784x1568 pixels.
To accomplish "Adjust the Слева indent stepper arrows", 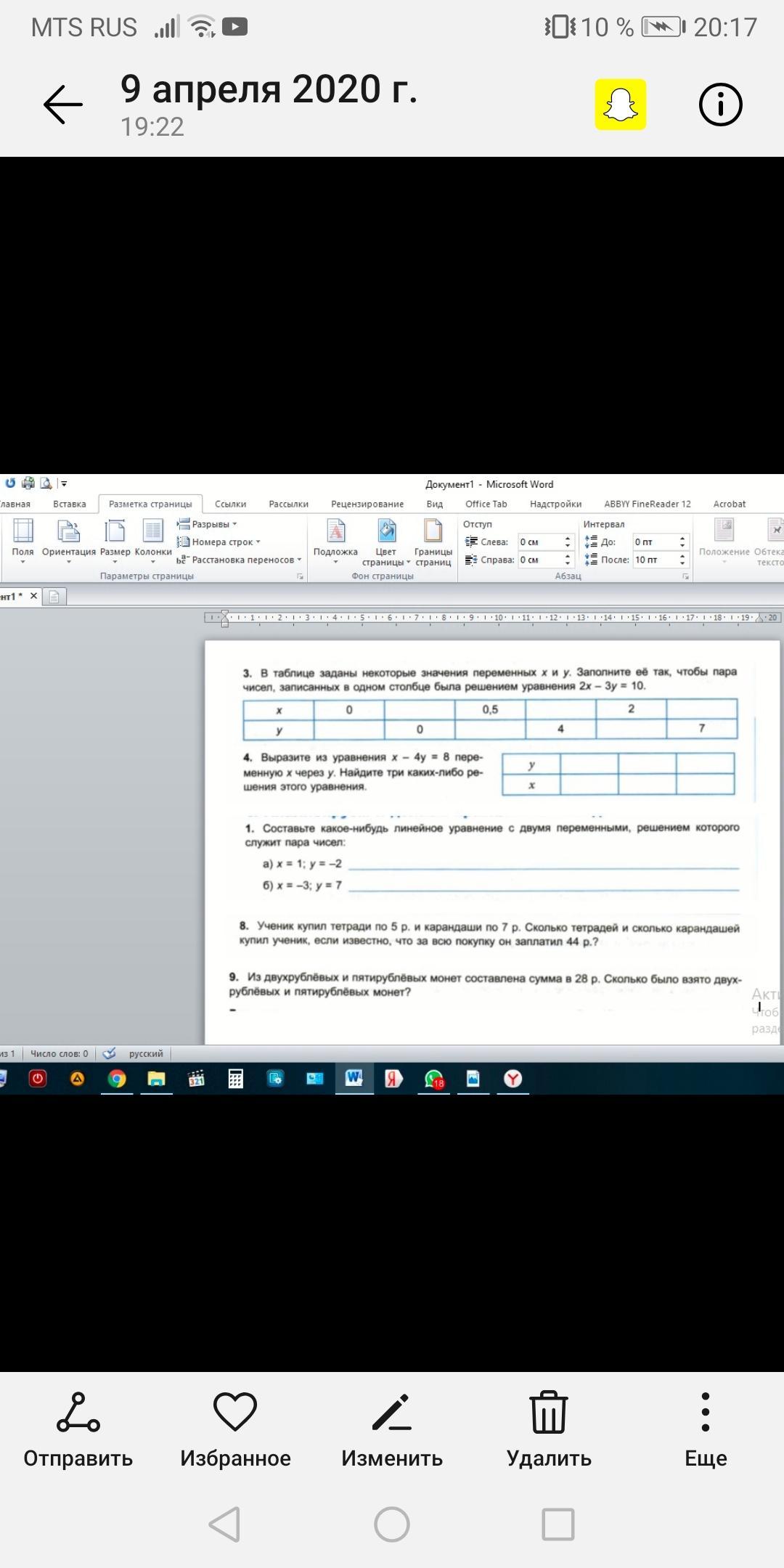I will click(568, 542).
